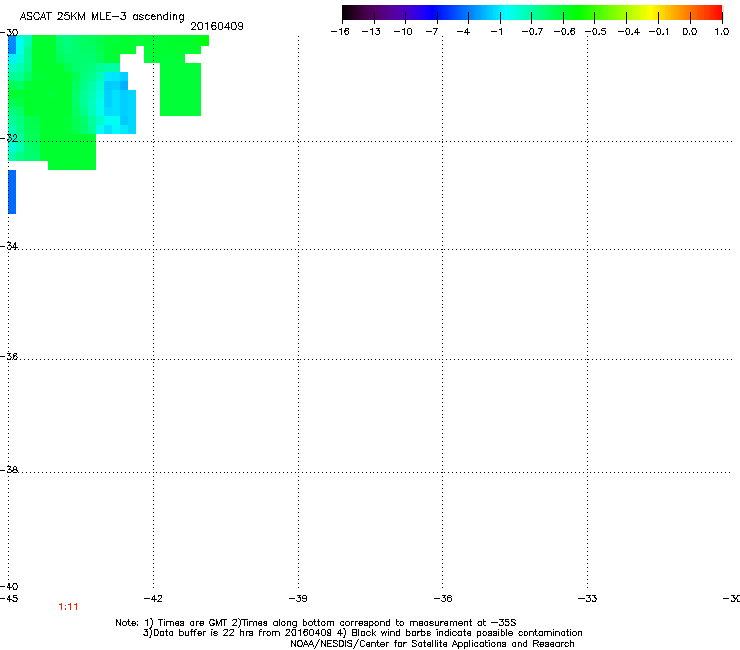Image resolution: width=740 pixels, height=650 pixels.
Task: Click the latitude label -38
Action: tap(9, 470)
